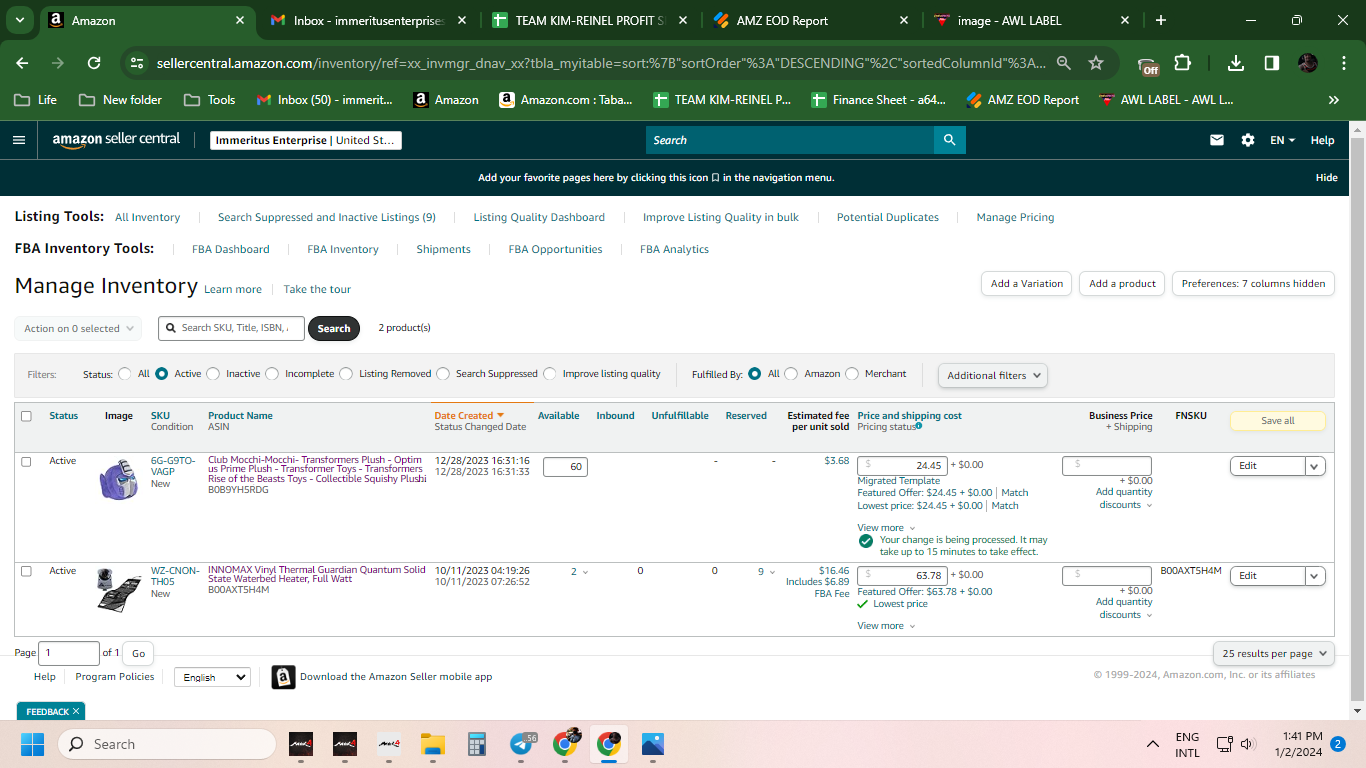Expand the Additional filters dropdown
Viewport: 1366px width, 768px height.
(993, 375)
